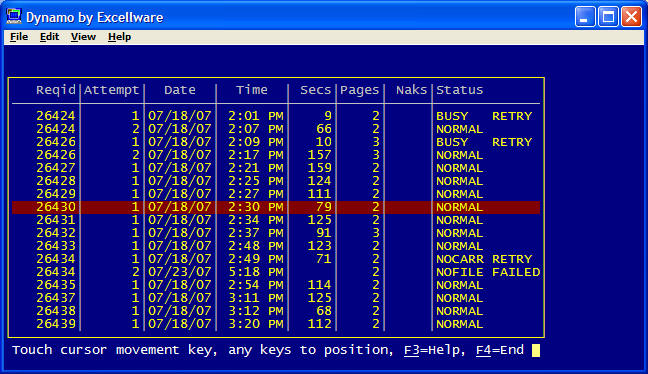Click the NOCARR RETRY status entry
The height and width of the screenshot is (374, 648).
484,259
